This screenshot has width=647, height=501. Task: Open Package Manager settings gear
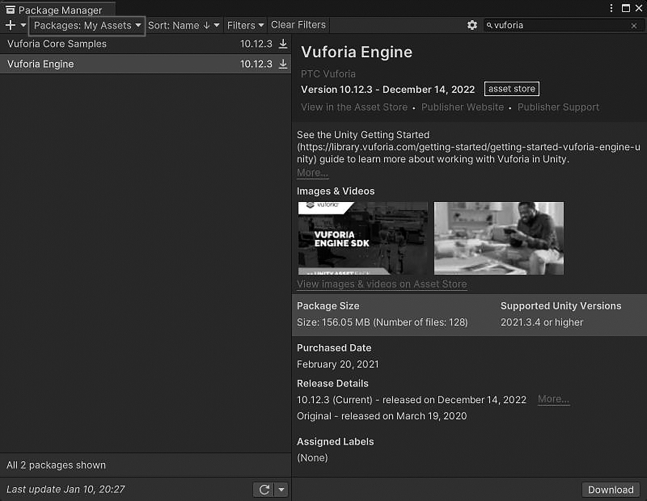click(472, 25)
